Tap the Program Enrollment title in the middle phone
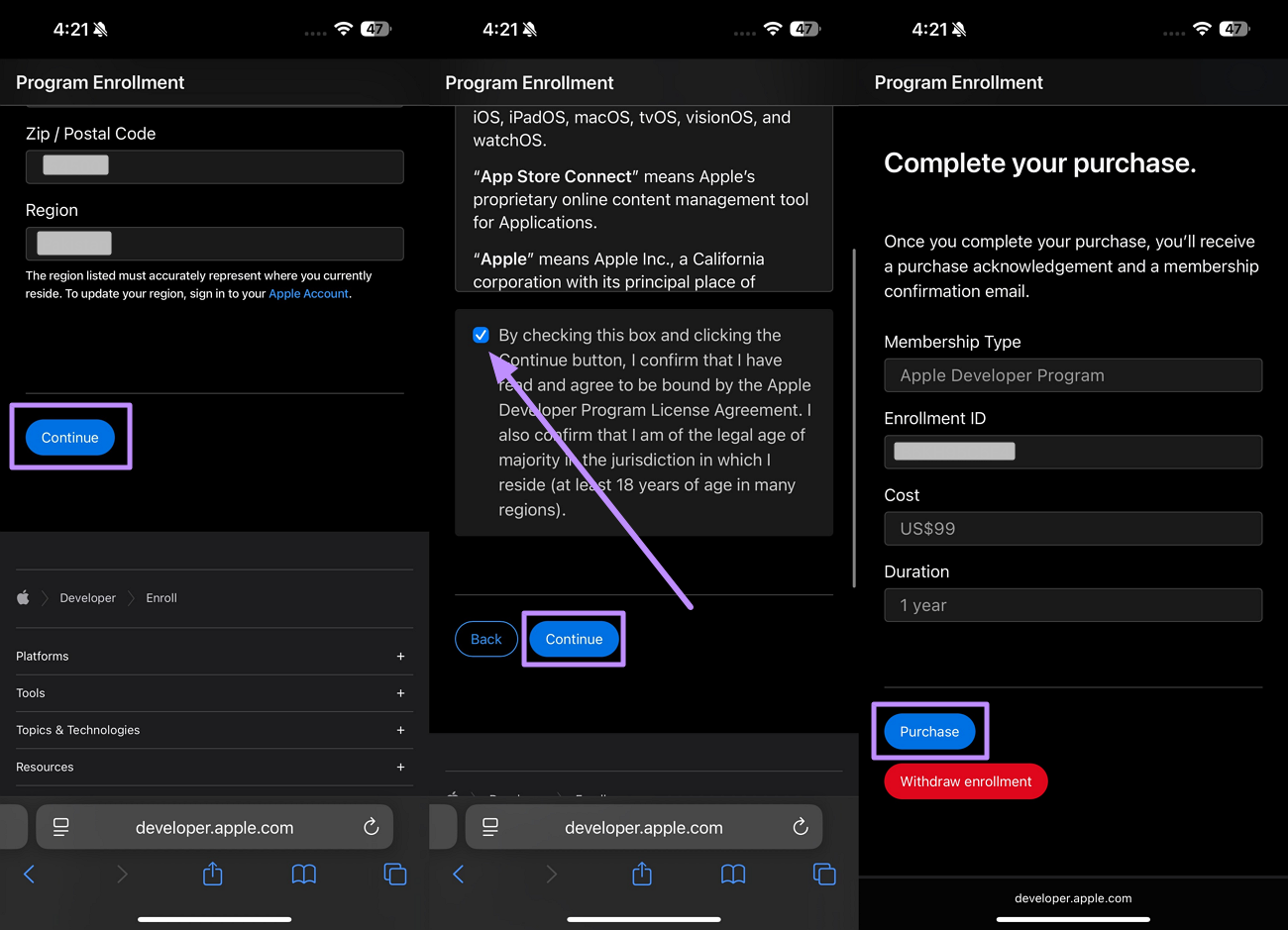 (529, 82)
